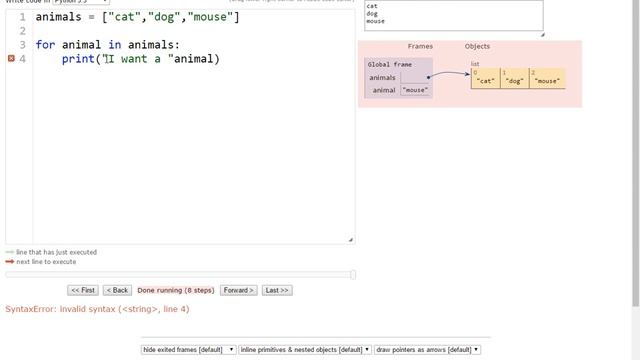Click the 'list' type label above objects
The image size is (640, 360).
pyautogui.click(x=475, y=64)
